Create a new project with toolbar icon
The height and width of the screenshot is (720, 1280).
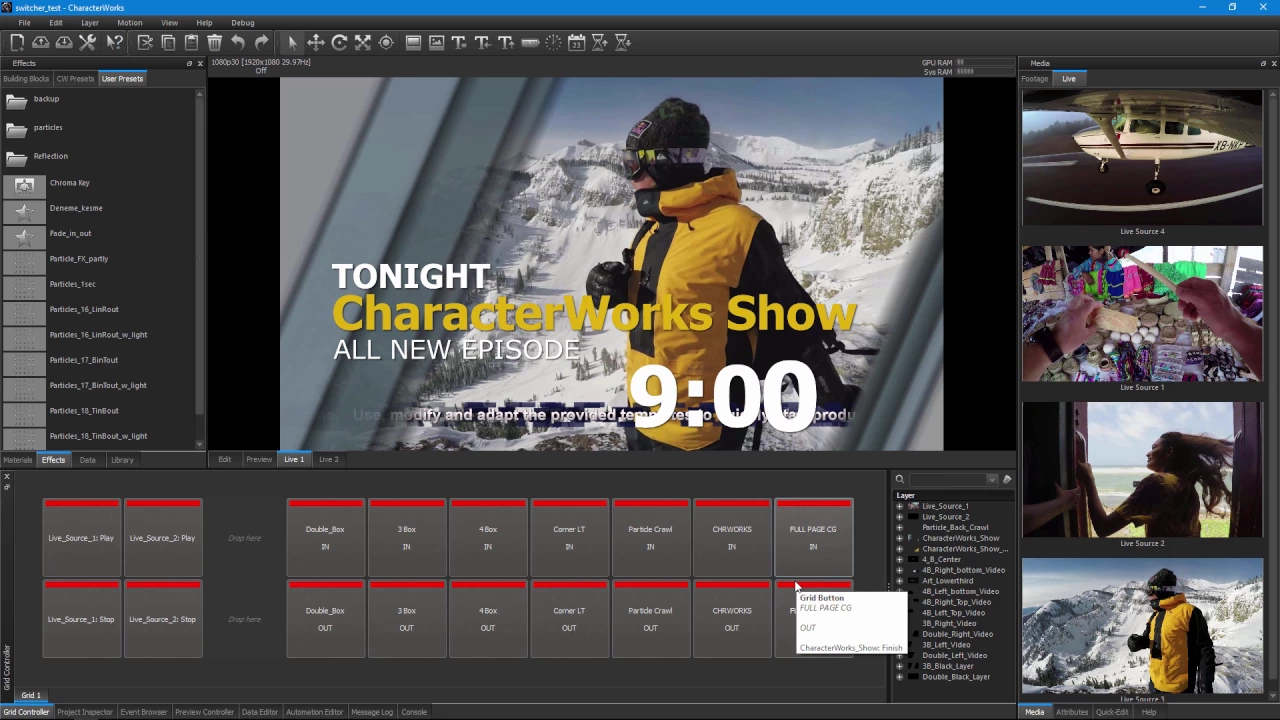(17, 42)
